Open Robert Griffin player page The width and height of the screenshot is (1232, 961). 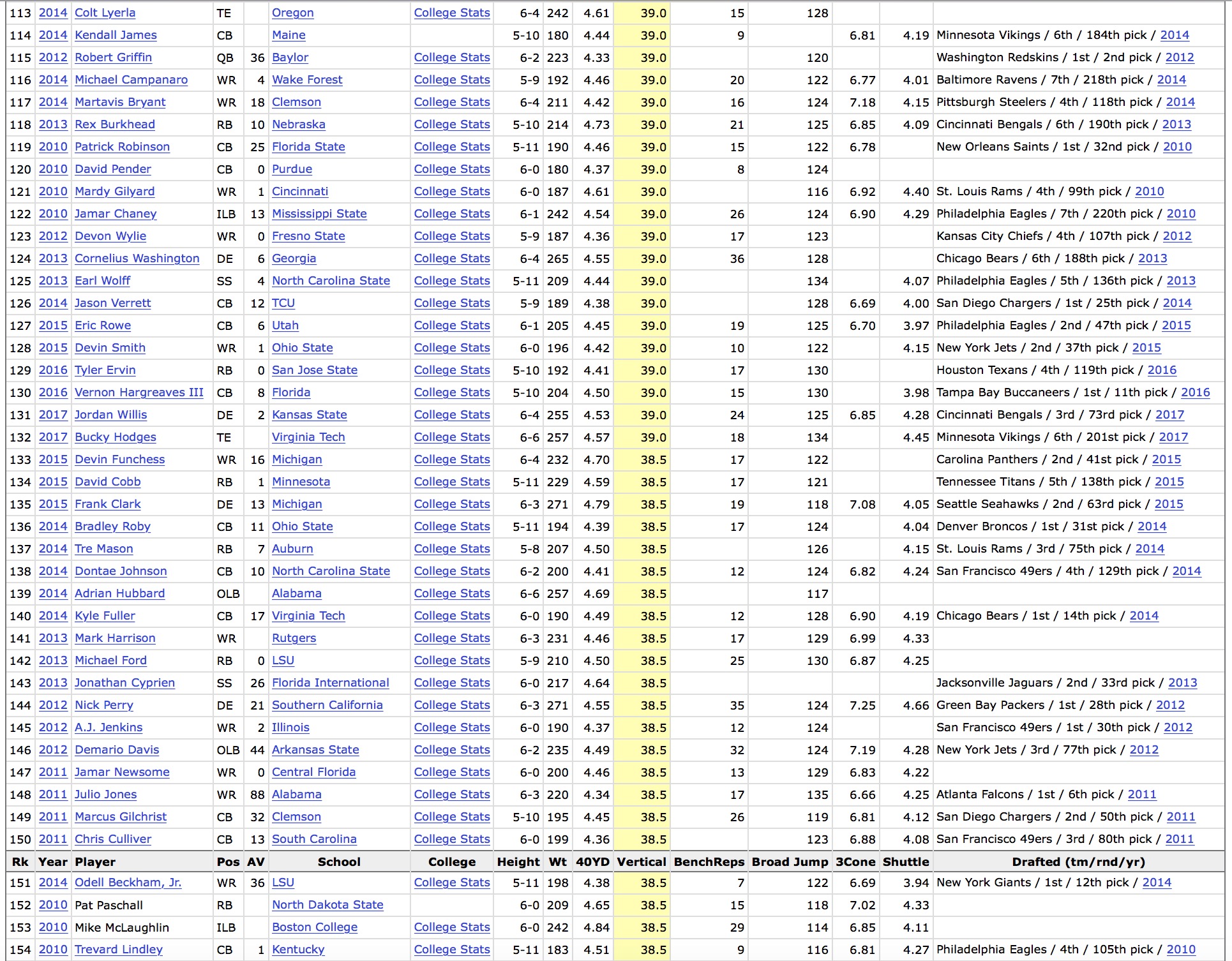tap(113, 57)
